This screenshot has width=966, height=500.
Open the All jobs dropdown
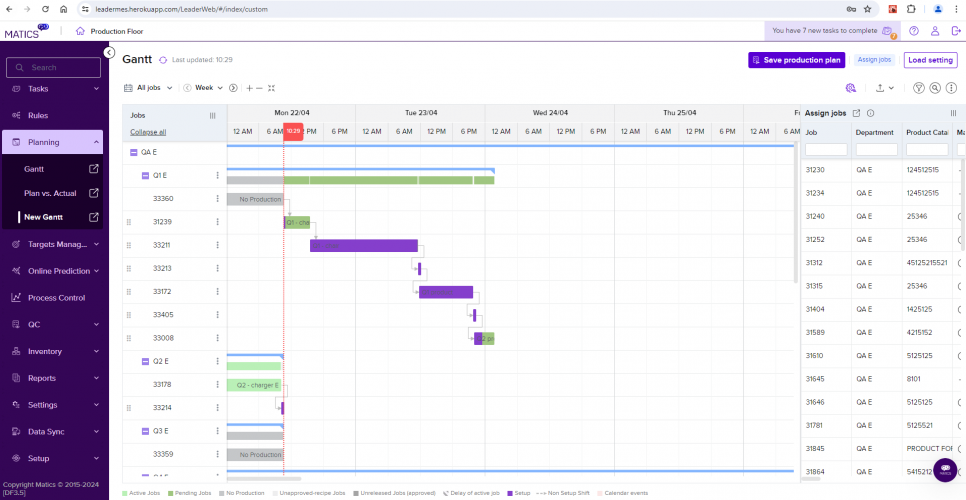coord(148,88)
